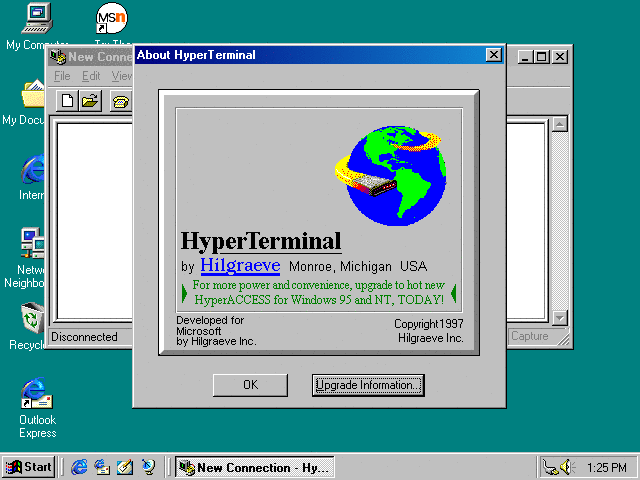Click New document icon in HyperTerminal toolbar
This screenshot has width=640, height=480.
pyautogui.click(x=67, y=100)
